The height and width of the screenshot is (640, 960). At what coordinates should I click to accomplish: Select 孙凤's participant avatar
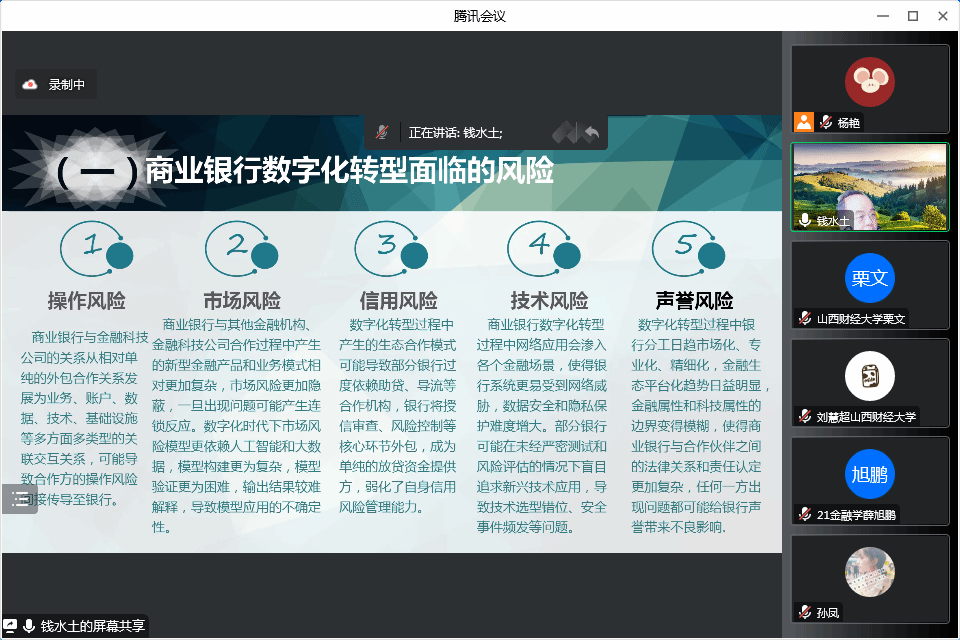[869, 572]
